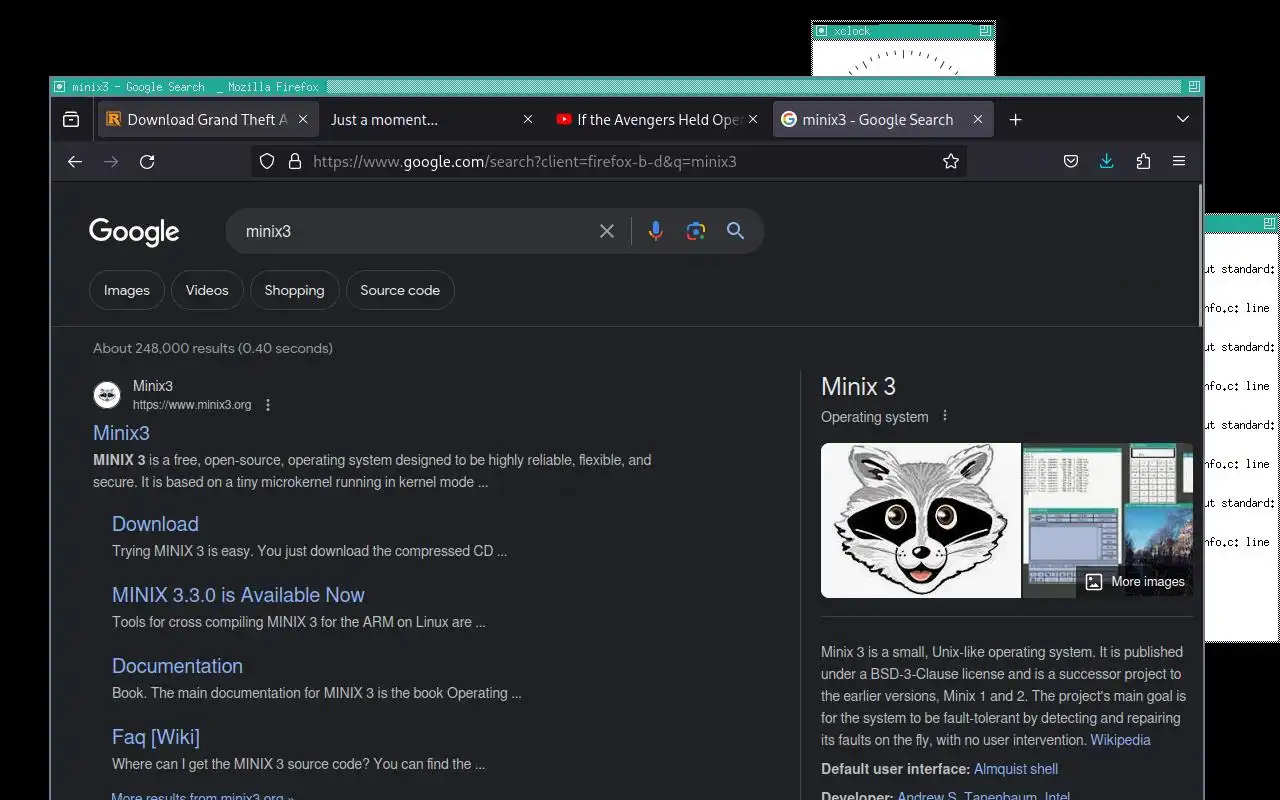Clear the Google search box text
1280x800 pixels.
(x=607, y=231)
